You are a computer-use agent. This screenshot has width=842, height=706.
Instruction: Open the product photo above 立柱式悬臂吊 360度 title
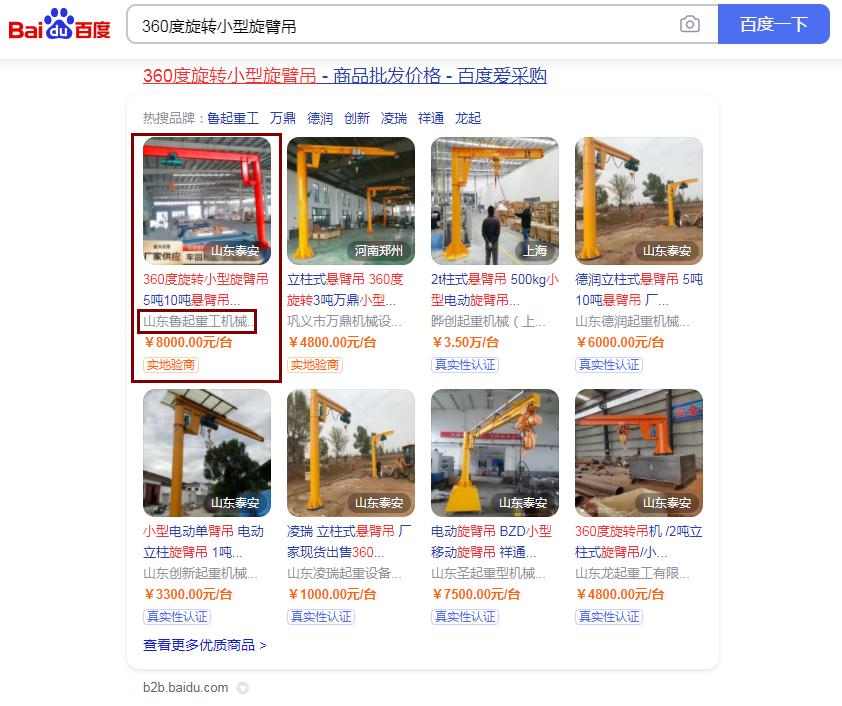pyautogui.click(x=351, y=201)
